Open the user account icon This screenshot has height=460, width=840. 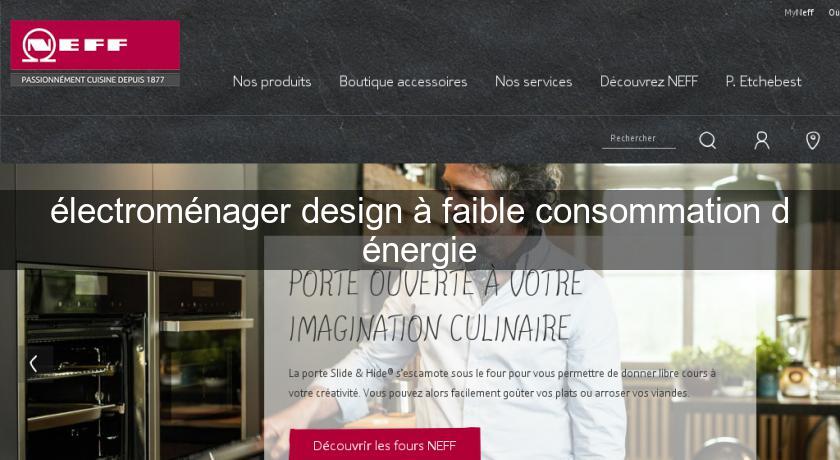[x=762, y=140]
